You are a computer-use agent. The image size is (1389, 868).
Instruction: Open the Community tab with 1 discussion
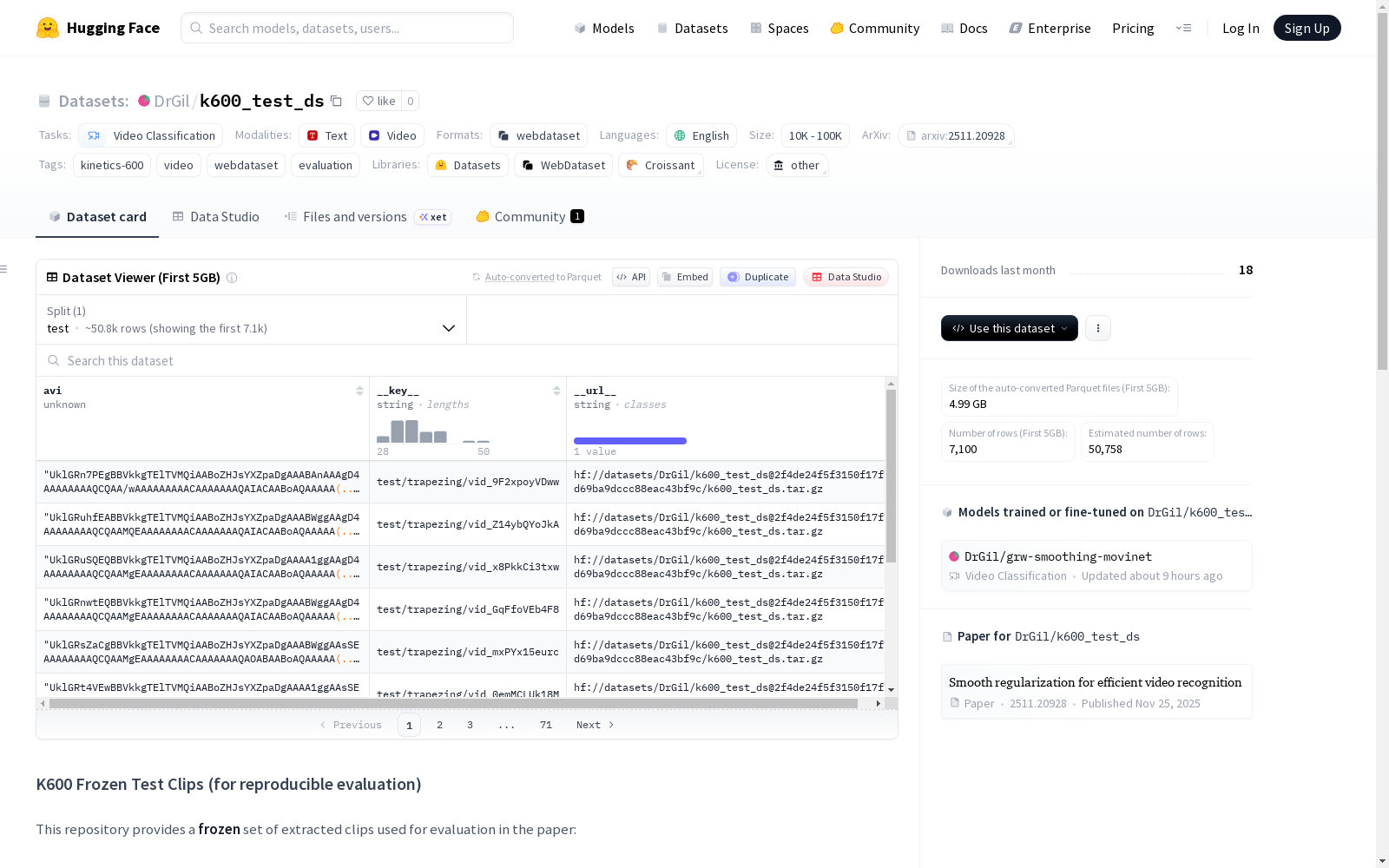(x=530, y=217)
